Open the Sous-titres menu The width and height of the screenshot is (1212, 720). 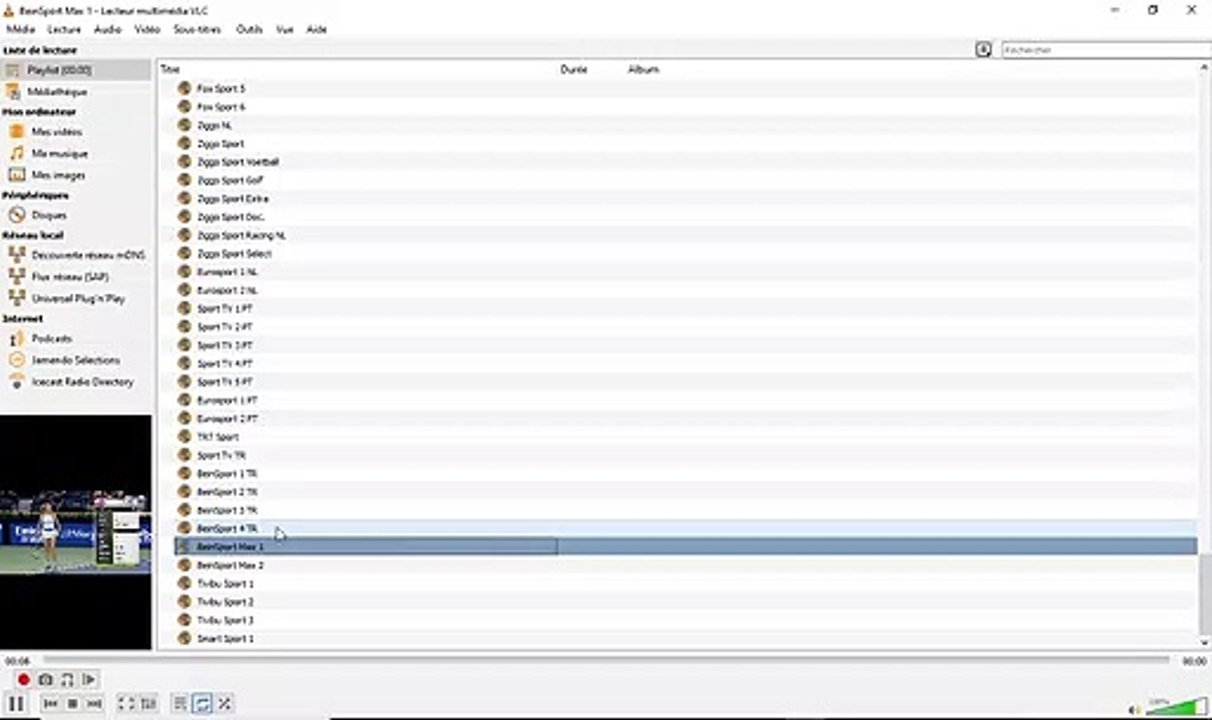tap(197, 30)
